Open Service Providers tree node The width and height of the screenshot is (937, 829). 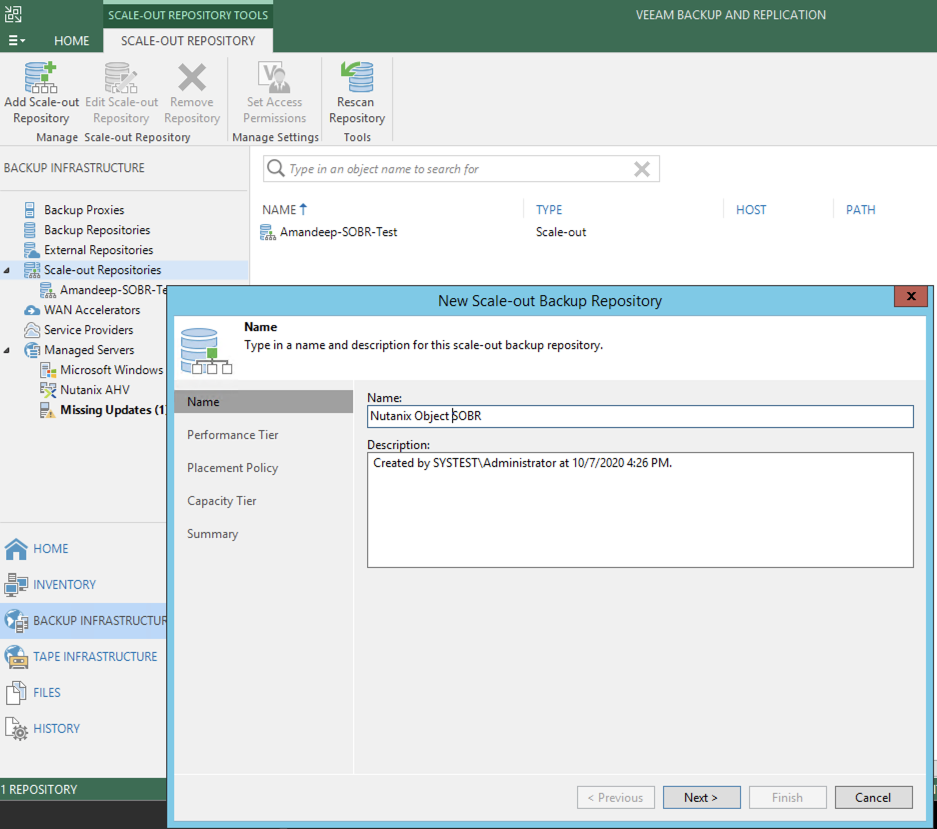88,330
